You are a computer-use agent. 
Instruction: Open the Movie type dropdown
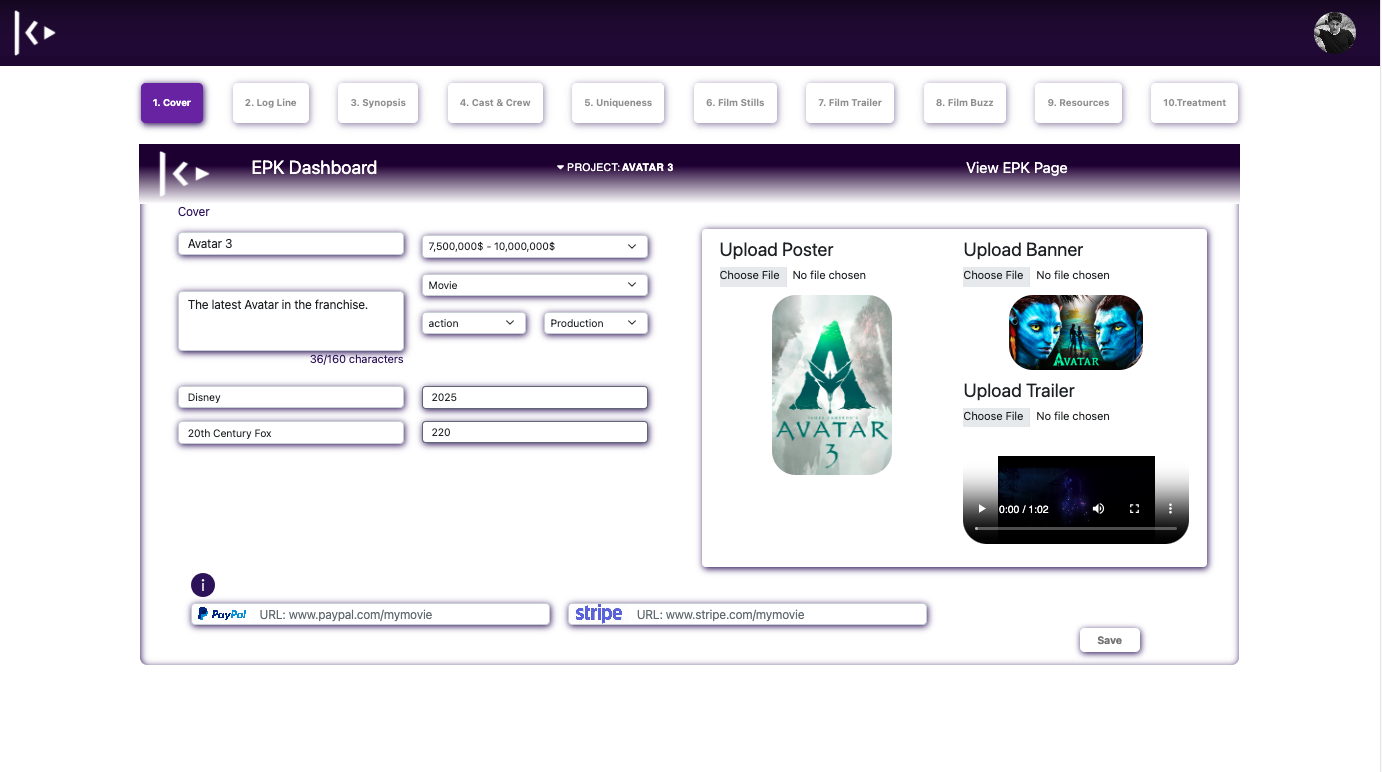(x=535, y=285)
